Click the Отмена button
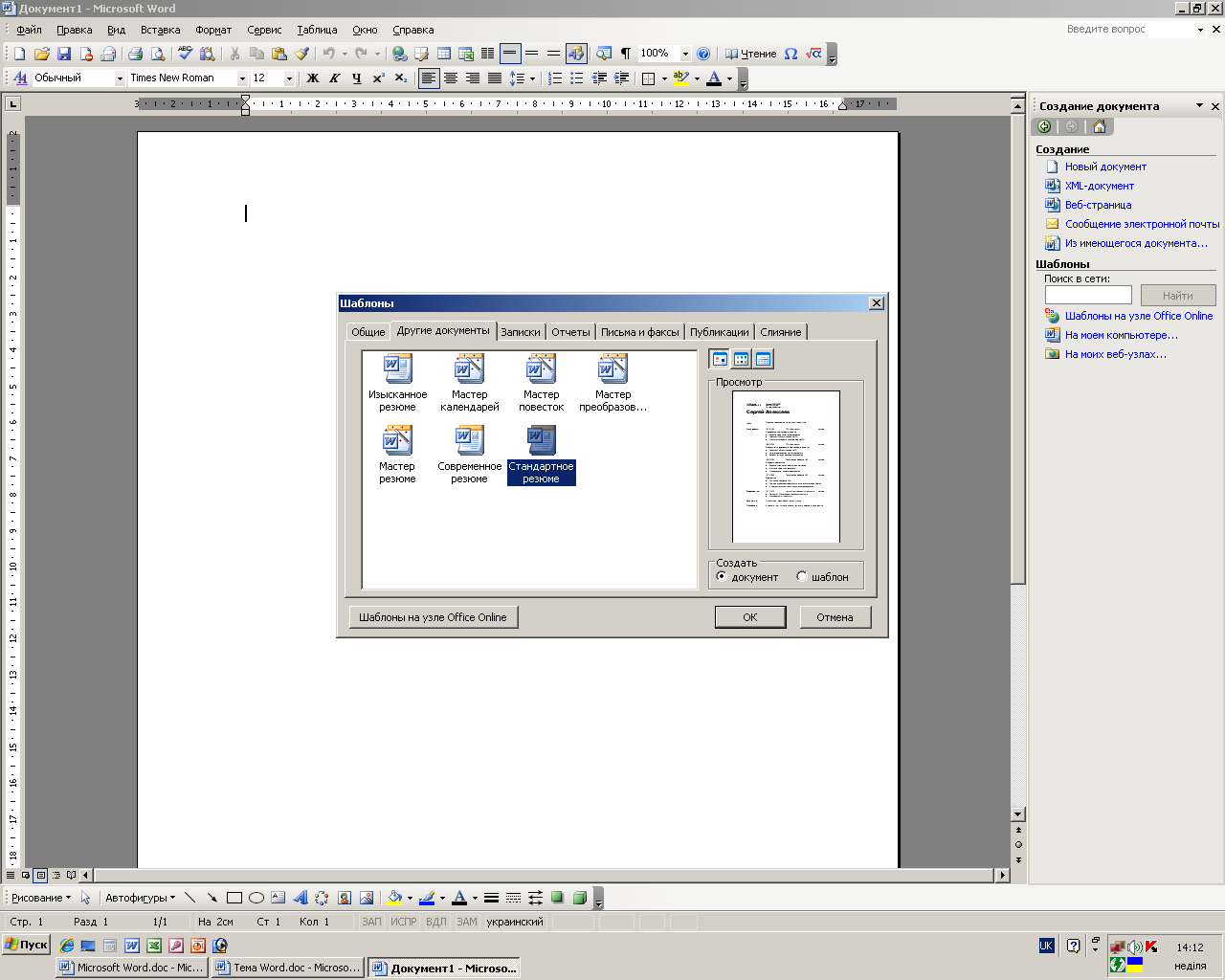 (835, 617)
